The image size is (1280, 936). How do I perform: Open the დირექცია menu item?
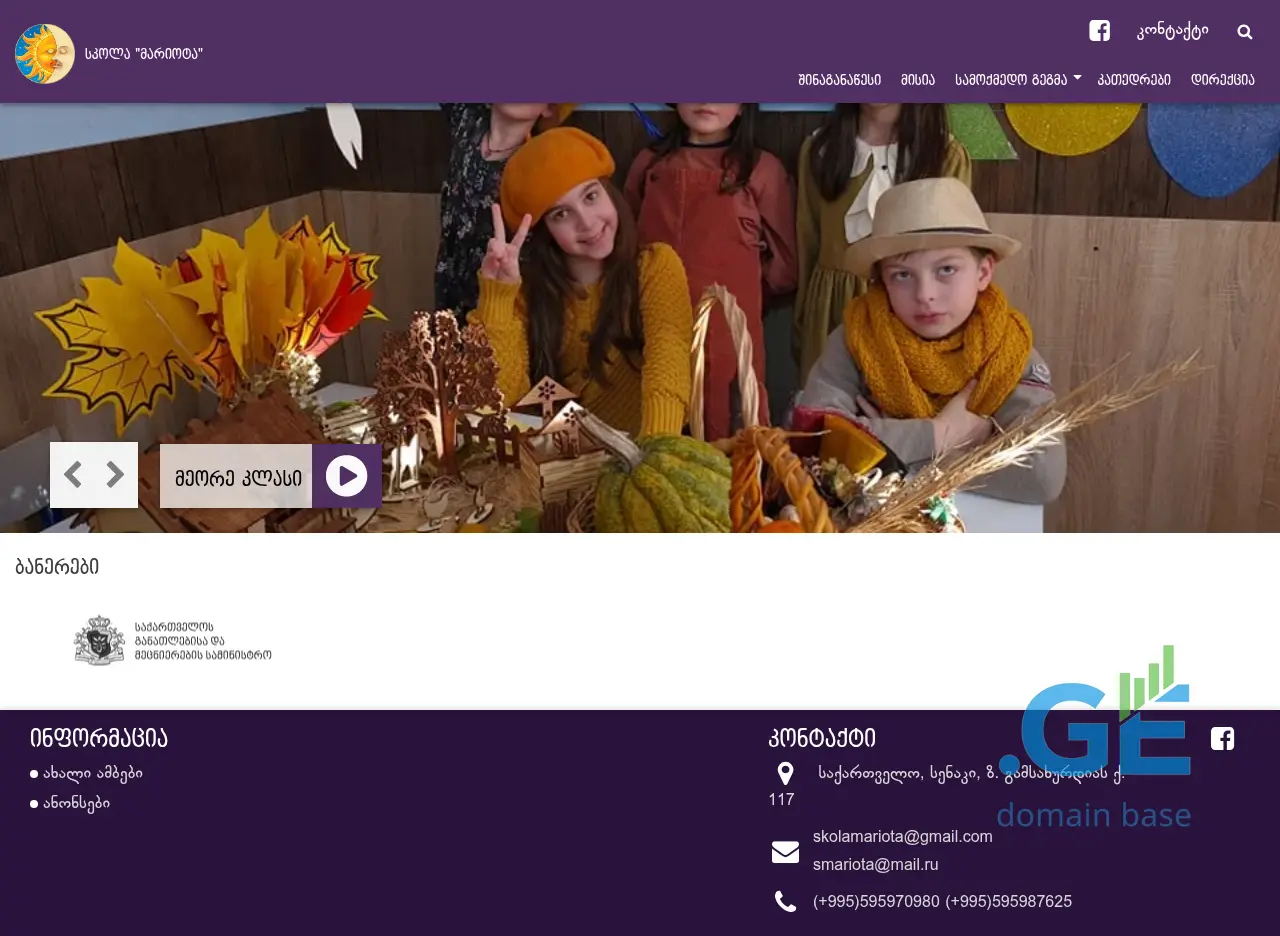click(x=1222, y=80)
